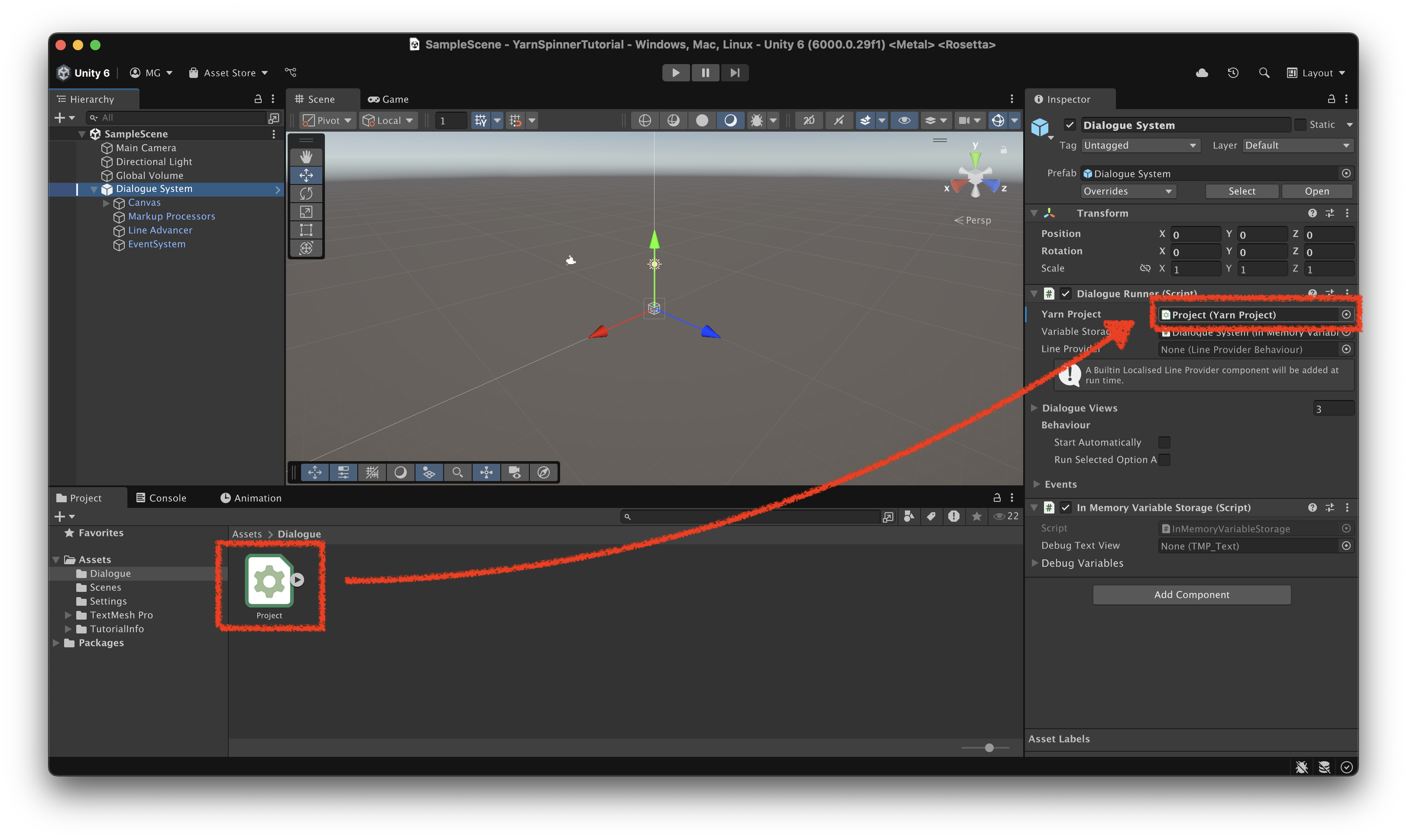This screenshot has height=840, width=1407.
Task: Click the Assets breadcrumb link
Action: click(x=247, y=534)
